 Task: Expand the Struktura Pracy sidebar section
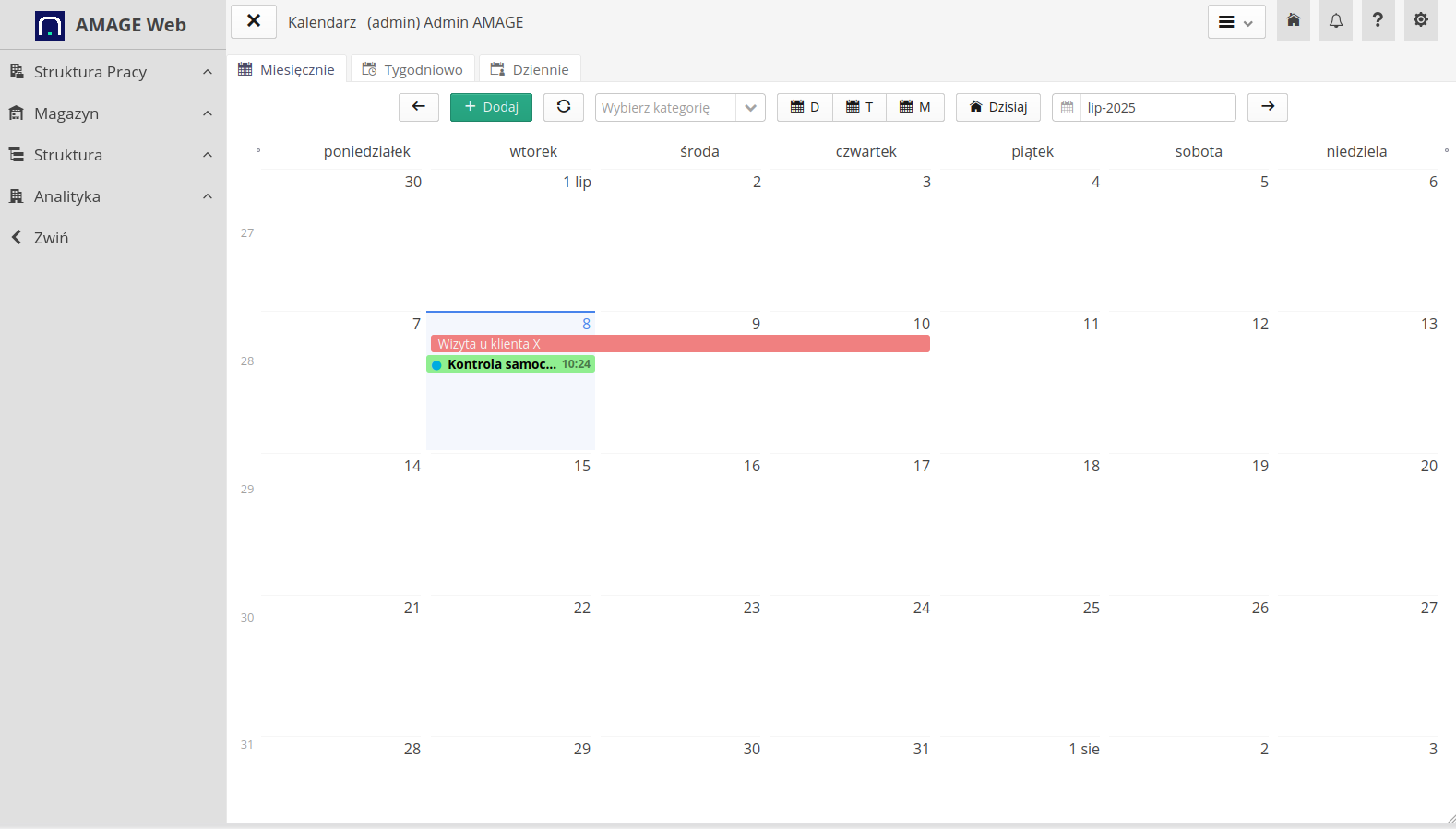click(x=113, y=72)
